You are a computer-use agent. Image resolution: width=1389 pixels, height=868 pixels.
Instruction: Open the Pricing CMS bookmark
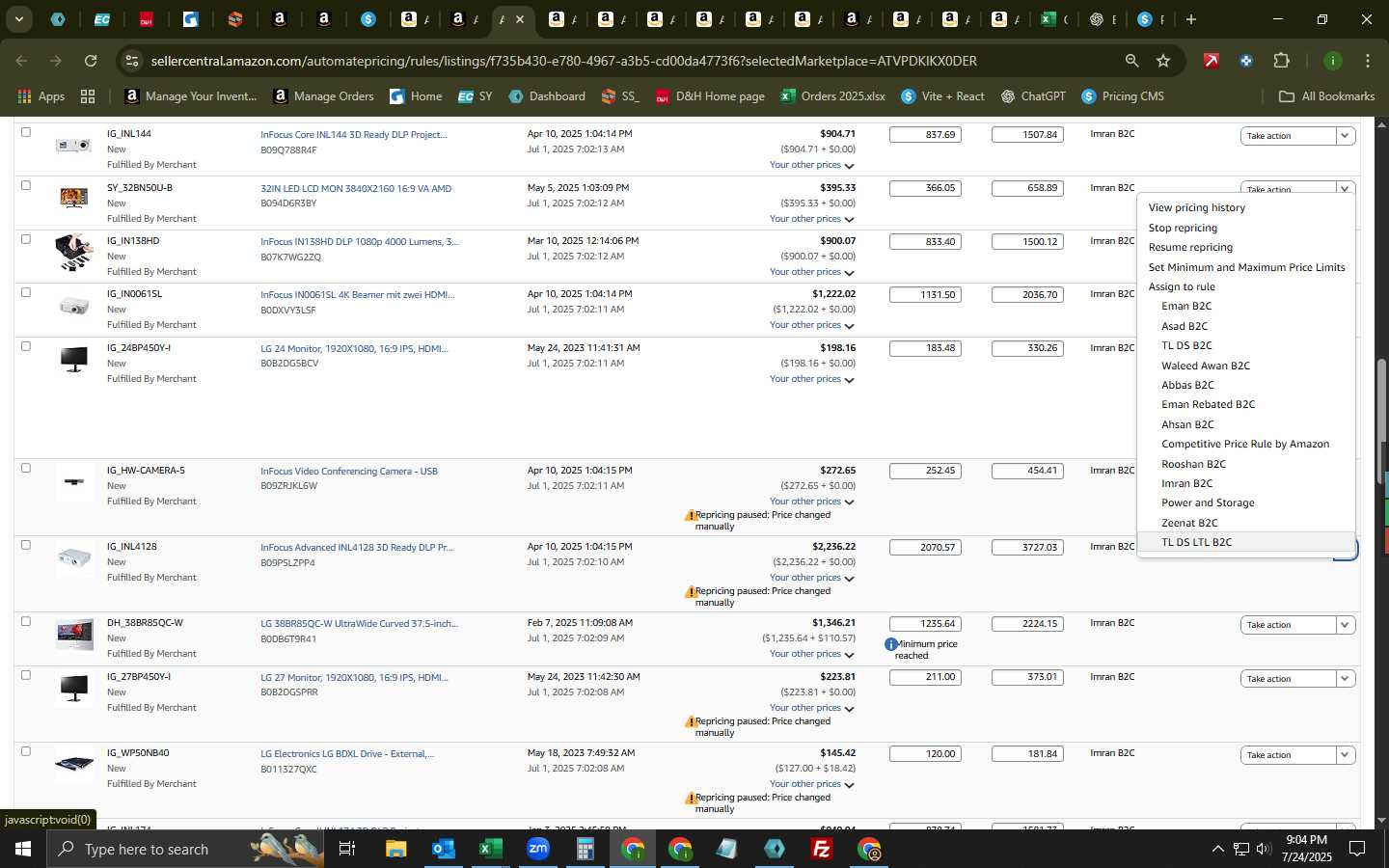(x=1123, y=96)
